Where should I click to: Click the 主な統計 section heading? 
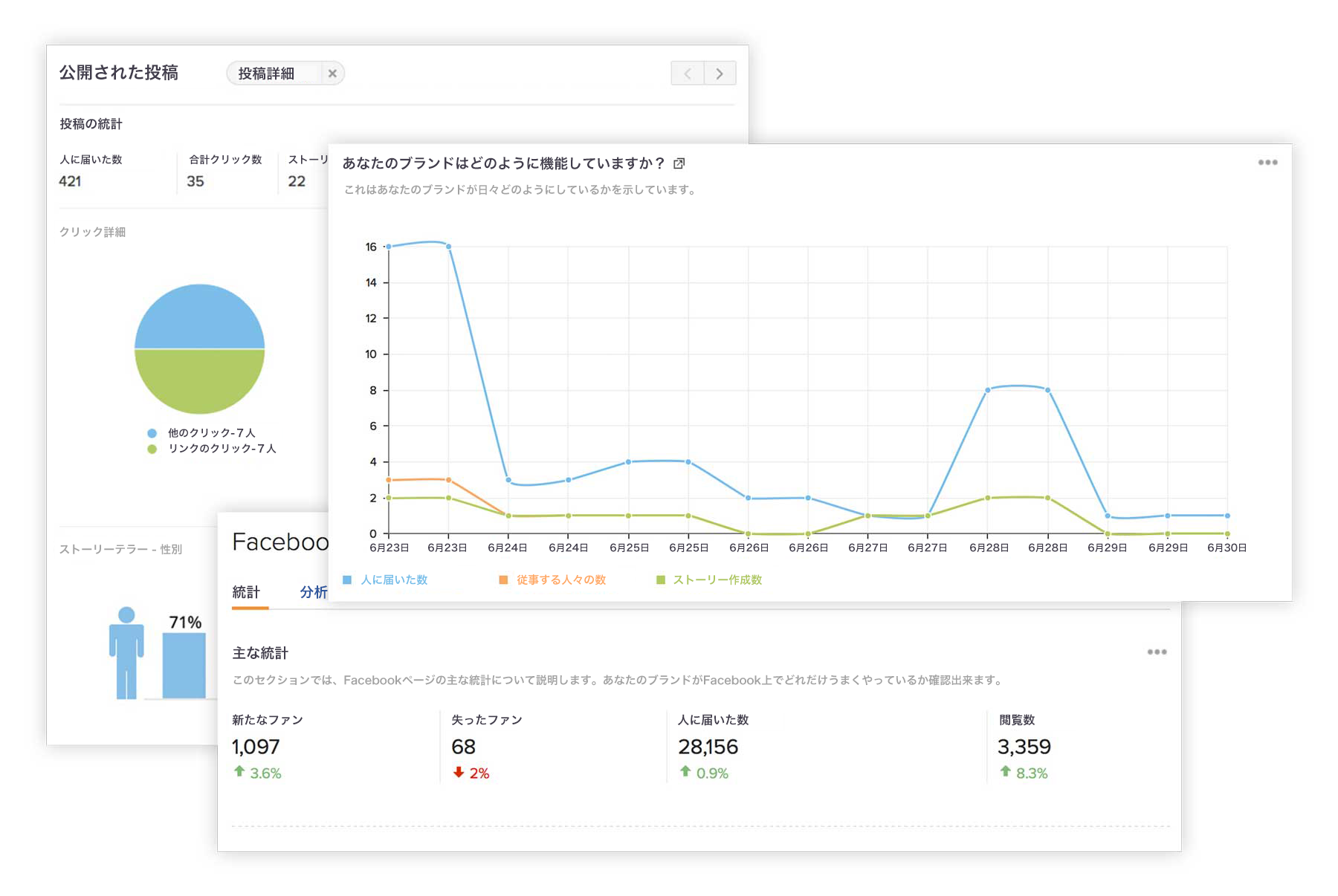click(x=260, y=653)
